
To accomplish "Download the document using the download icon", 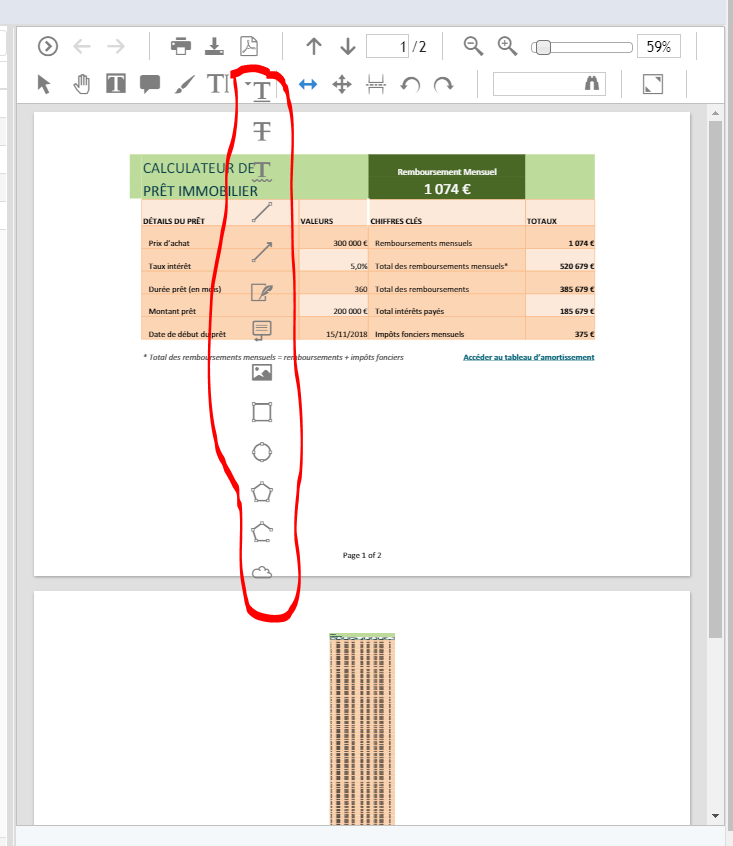I will [x=214, y=46].
